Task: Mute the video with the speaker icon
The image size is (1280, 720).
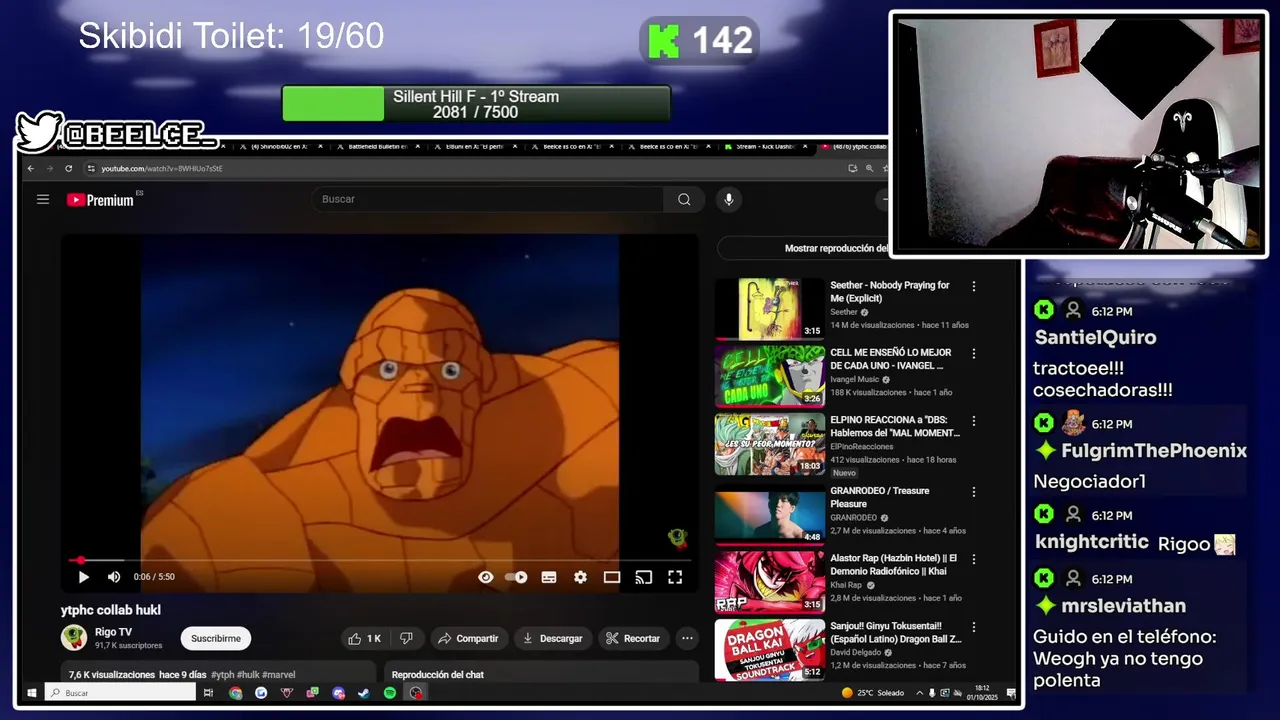Action: pos(114,577)
